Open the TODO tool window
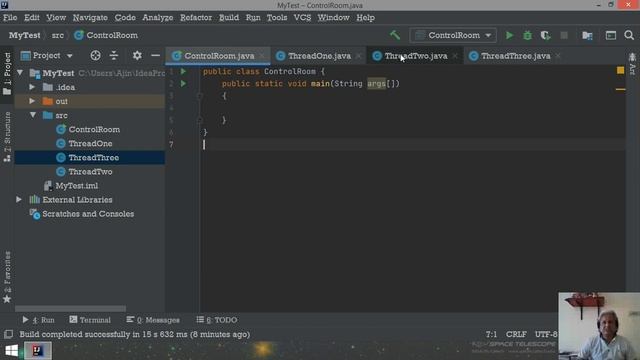The image size is (640, 360). click(x=217, y=320)
